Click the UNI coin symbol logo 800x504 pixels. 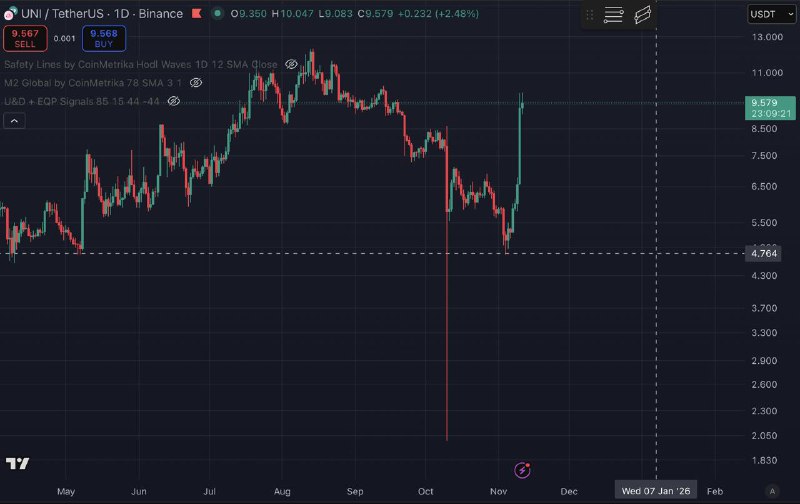[x=9, y=14]
